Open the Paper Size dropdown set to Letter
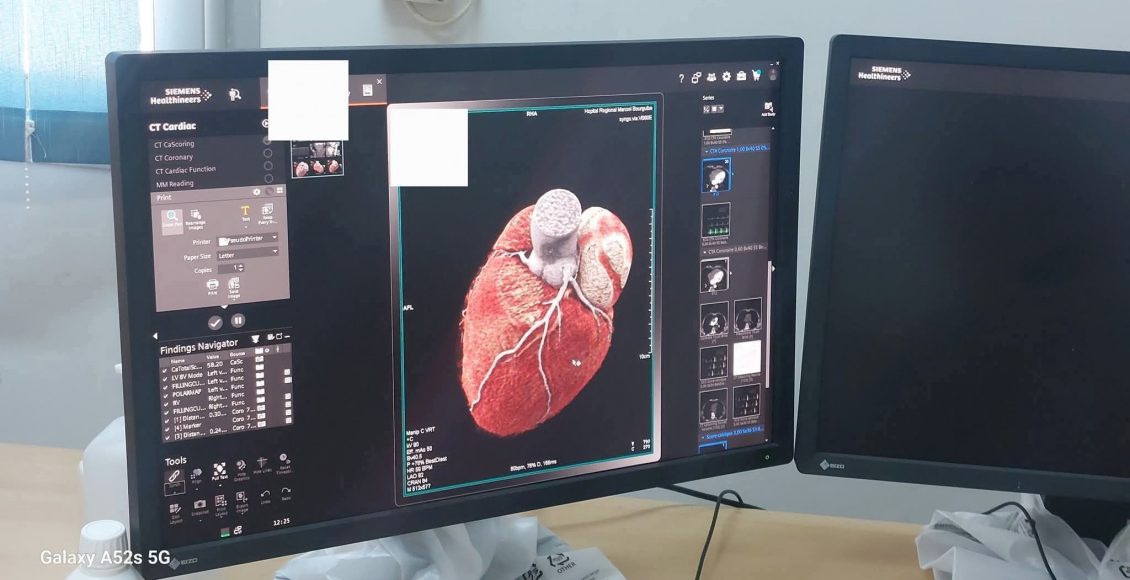Image resolution: width=1130 pixels, height=580 pixels. coord(247,255)
